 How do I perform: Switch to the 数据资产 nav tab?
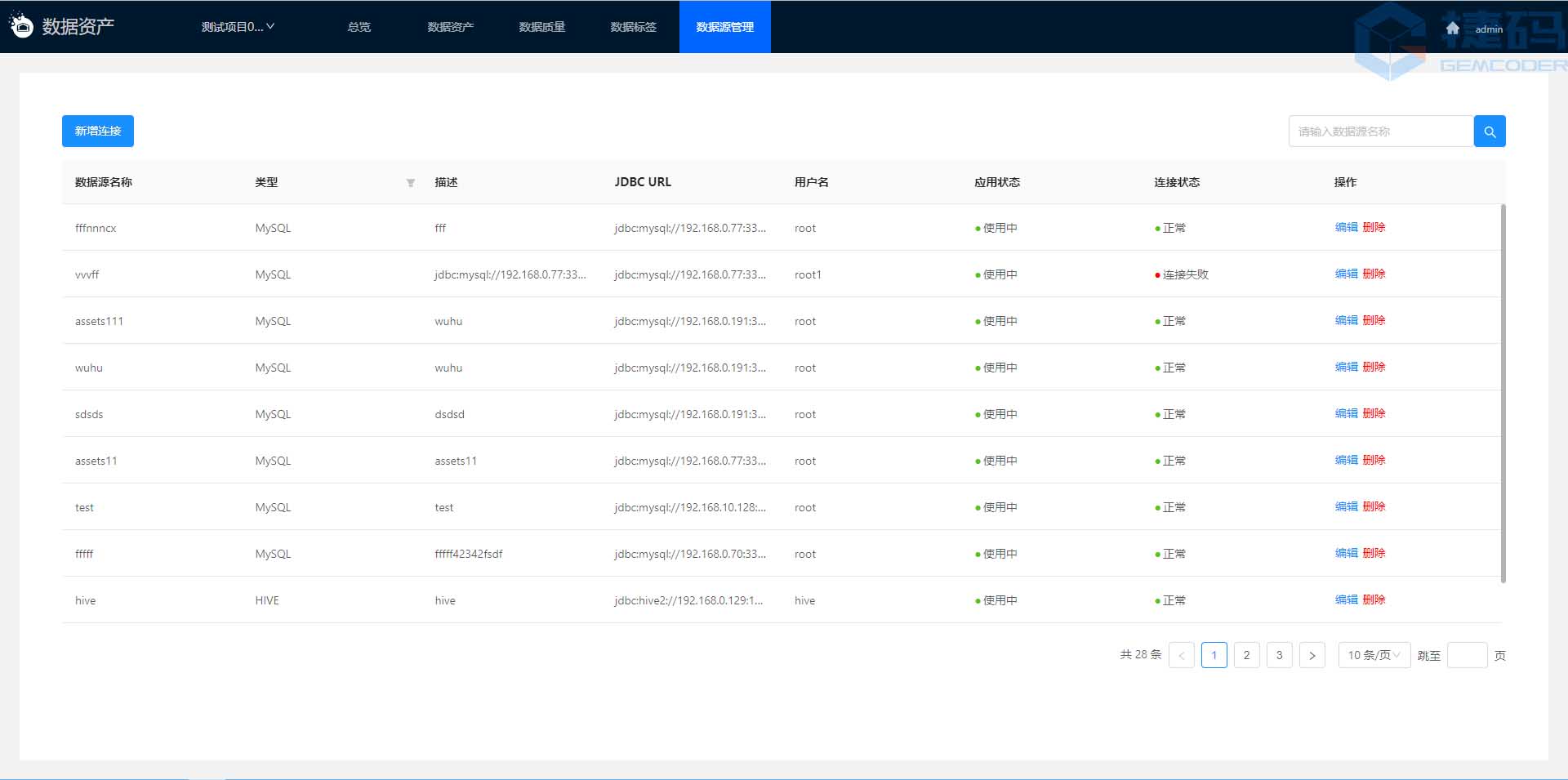tap(450, 27)
